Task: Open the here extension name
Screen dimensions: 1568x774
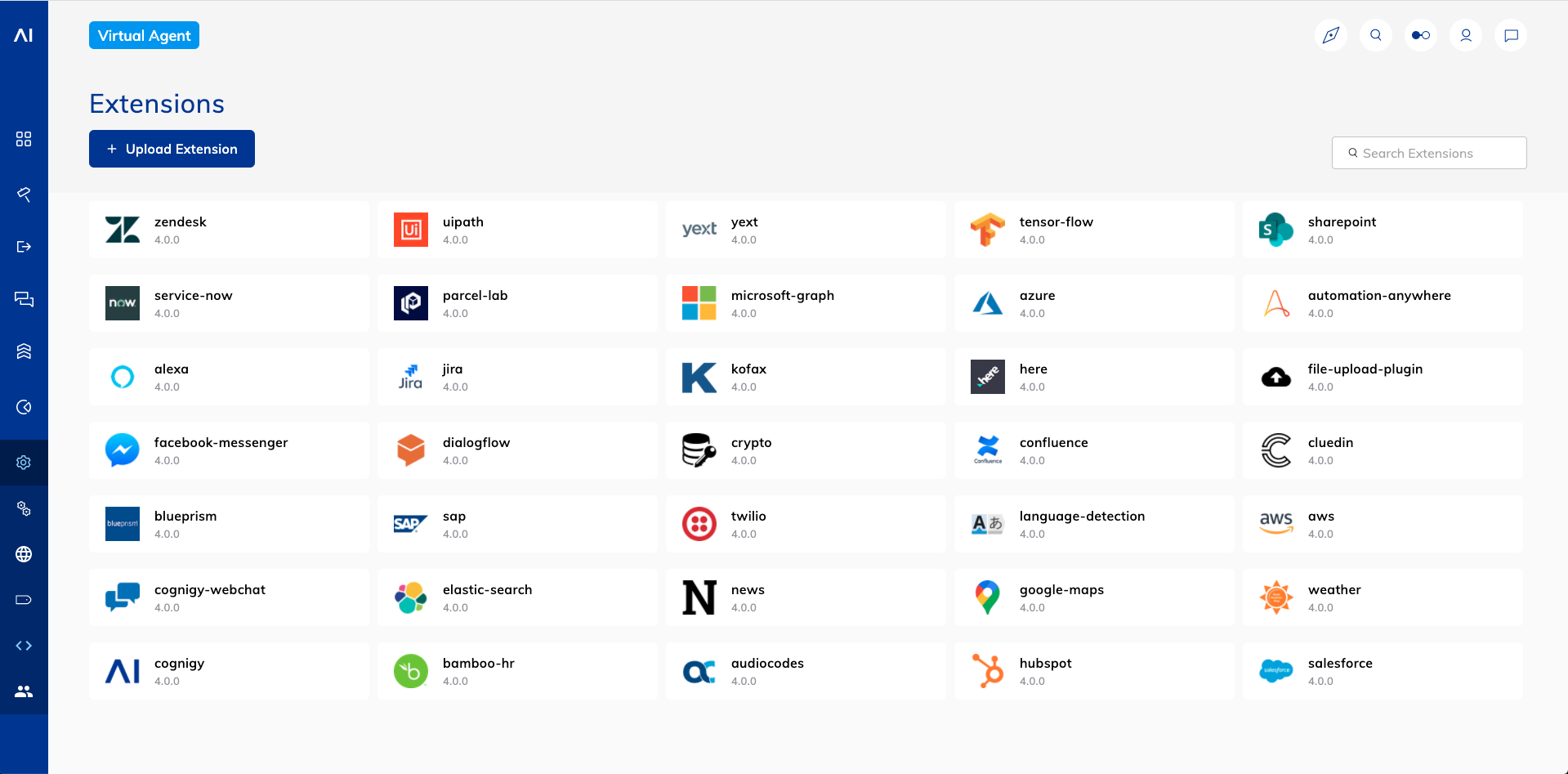Action: [x=1033, y=369]
